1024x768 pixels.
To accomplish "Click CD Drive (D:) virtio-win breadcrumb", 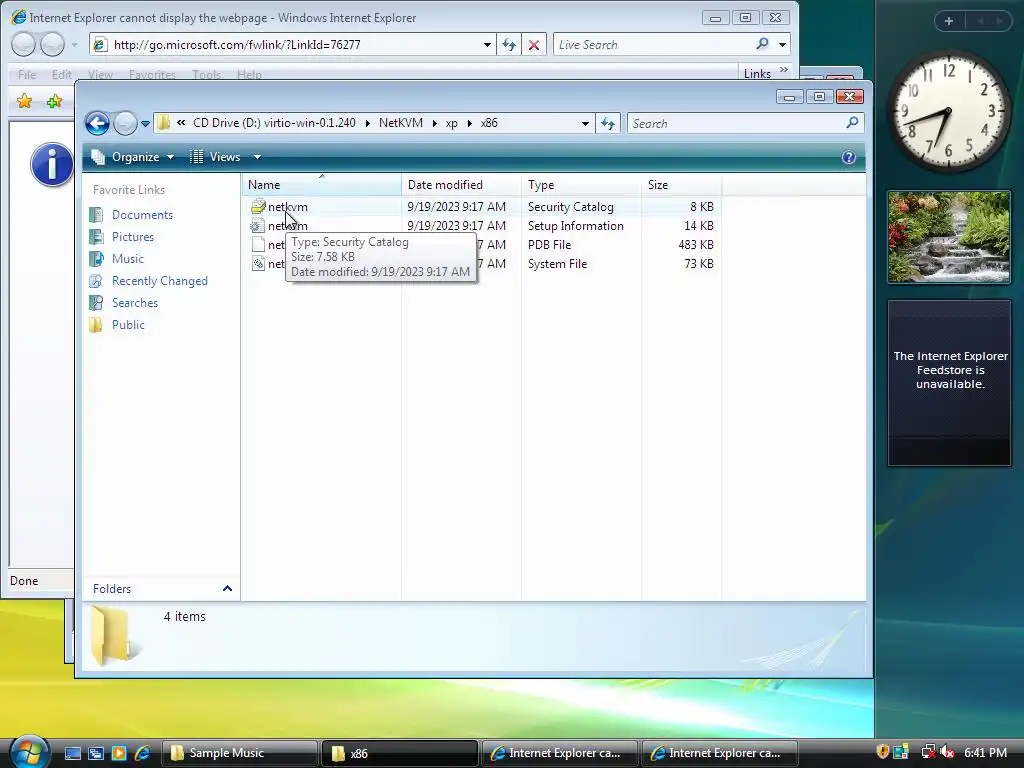I will click(274, 123).
